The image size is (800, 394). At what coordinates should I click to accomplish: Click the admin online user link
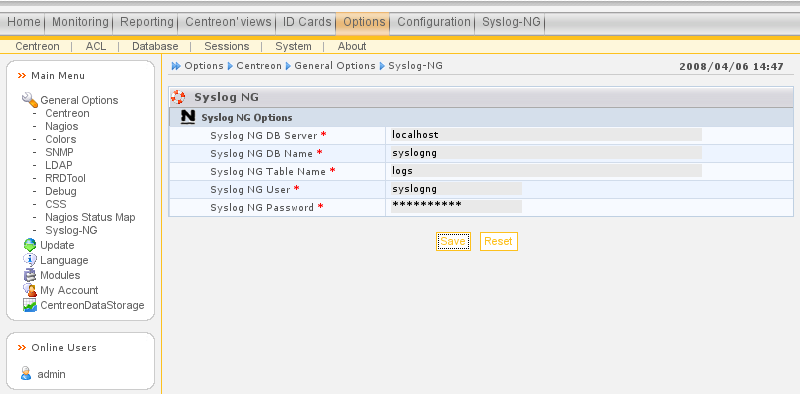click(52, 374)
